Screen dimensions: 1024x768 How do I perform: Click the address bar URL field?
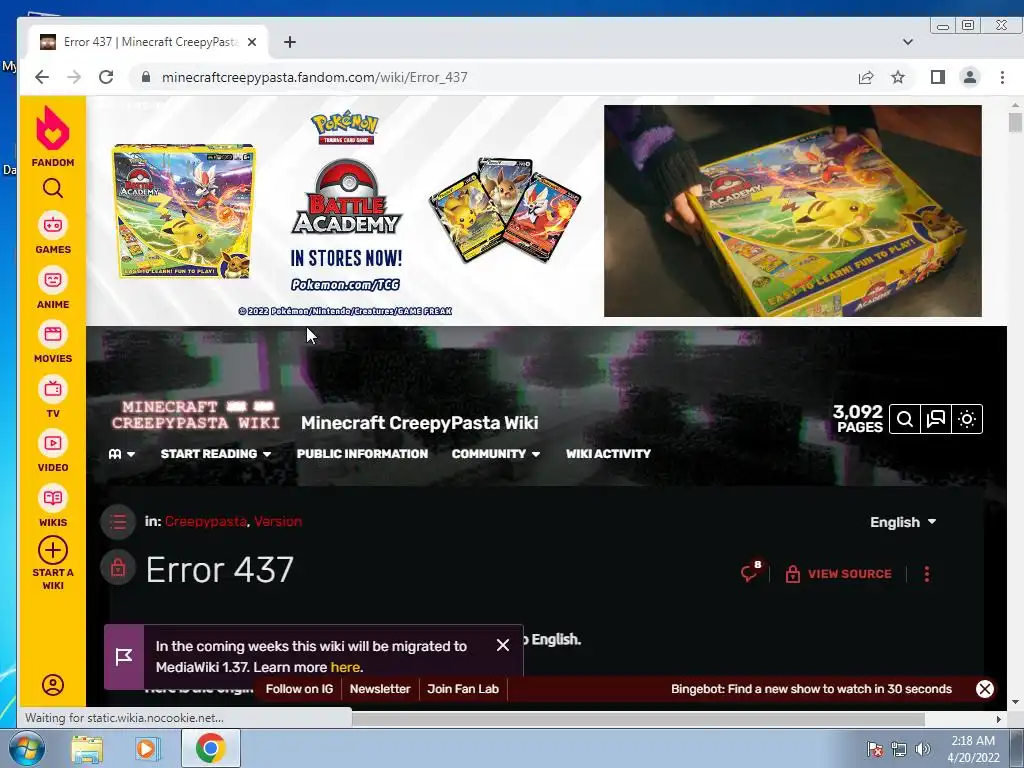coord(490,77)
